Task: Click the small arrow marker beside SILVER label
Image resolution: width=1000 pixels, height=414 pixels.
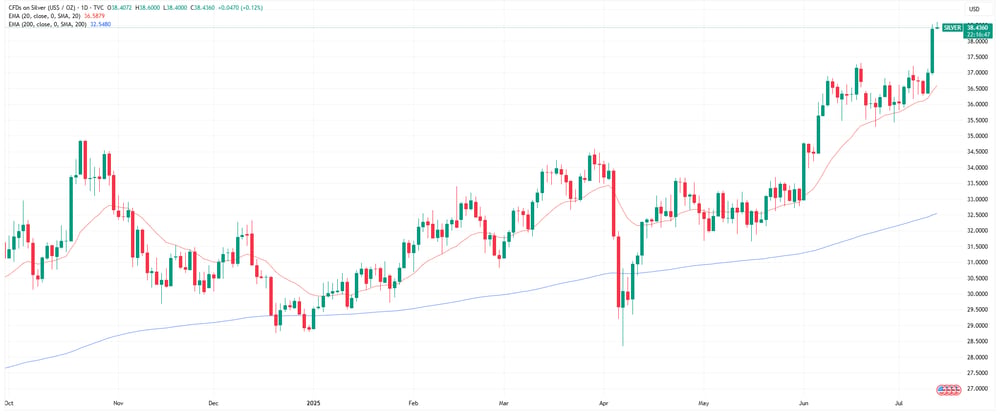Action: [937, 25]
